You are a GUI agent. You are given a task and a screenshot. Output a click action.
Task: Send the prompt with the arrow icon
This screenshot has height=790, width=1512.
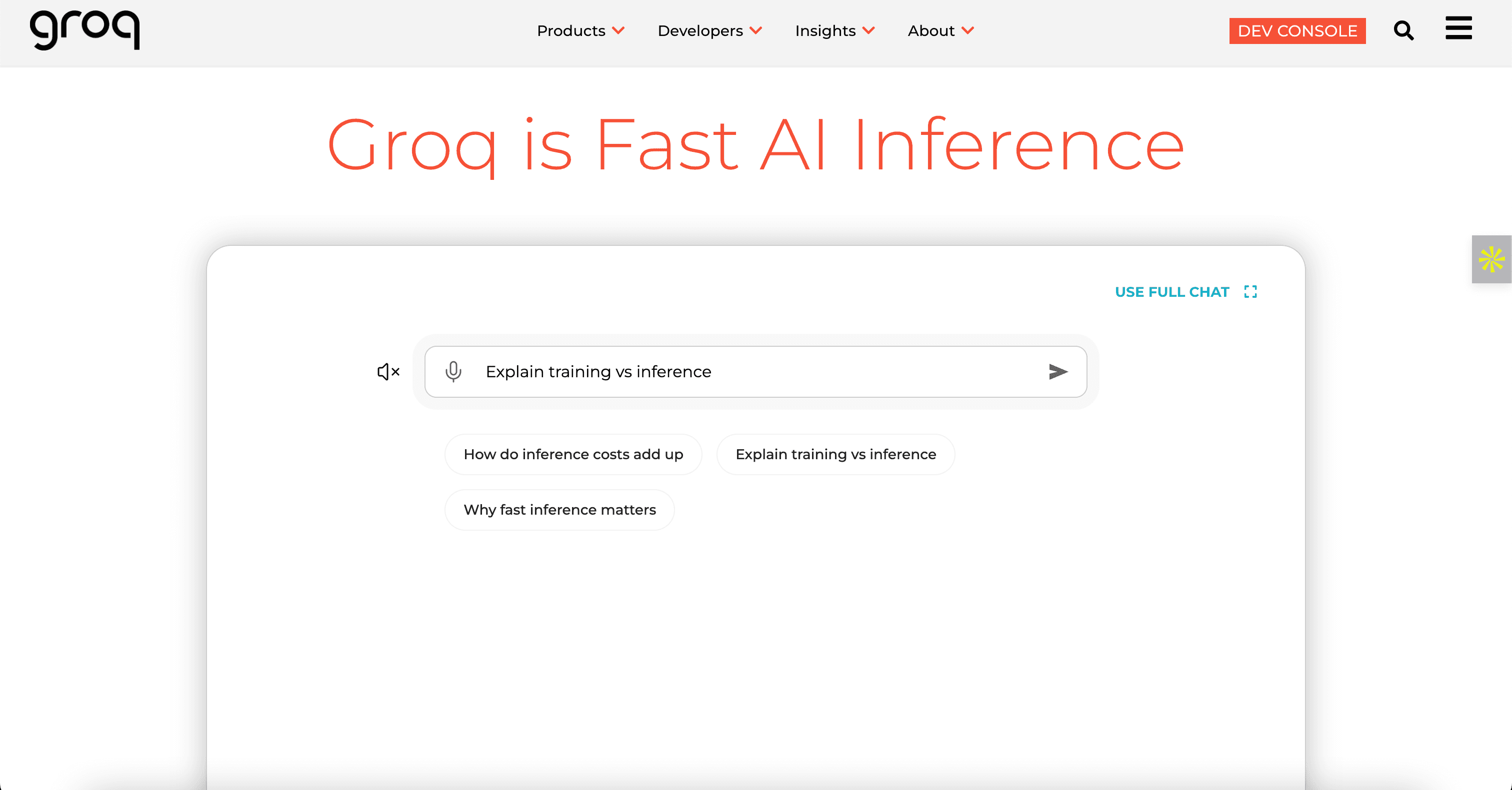pos(1057,372)
